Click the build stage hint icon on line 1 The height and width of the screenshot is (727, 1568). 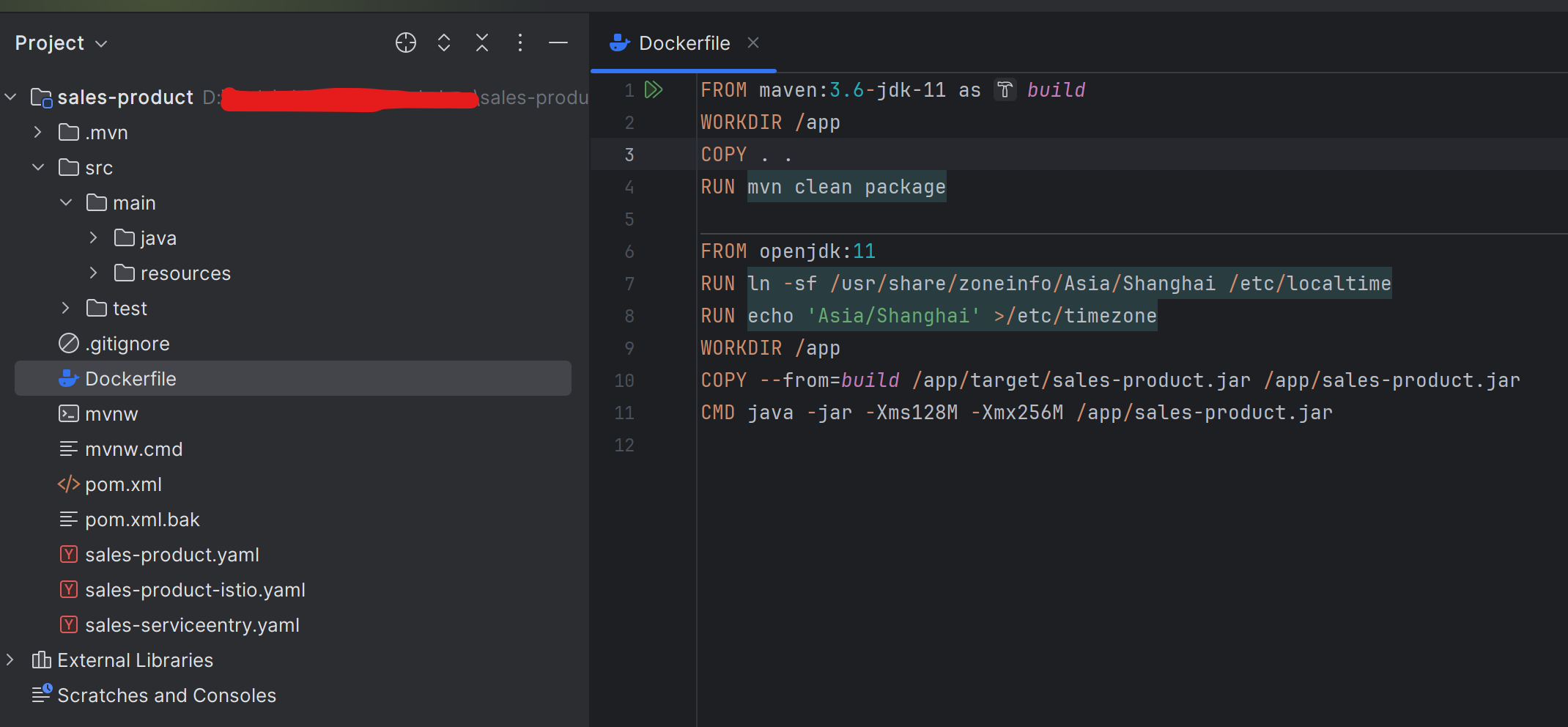(1005, 90)
